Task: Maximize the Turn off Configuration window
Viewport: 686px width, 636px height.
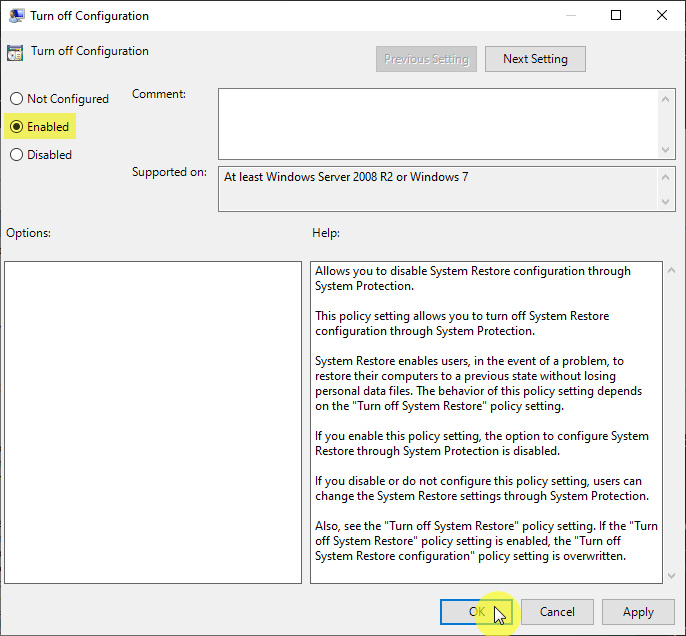Action: 616,16
